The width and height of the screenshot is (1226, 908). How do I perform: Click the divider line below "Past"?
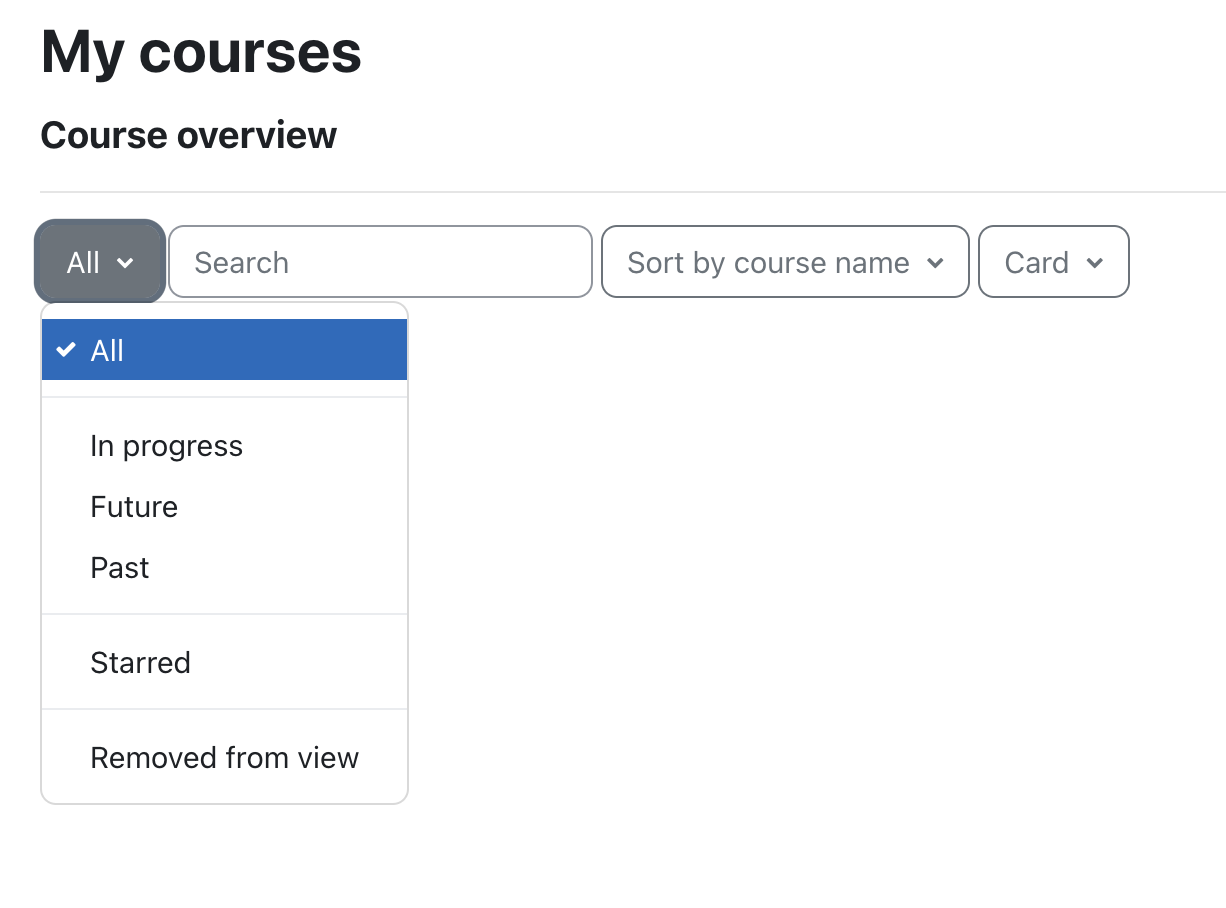224,611
